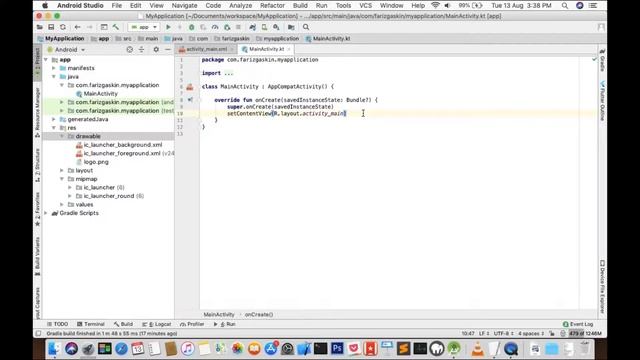Collapse the app module node

point(46,60)
